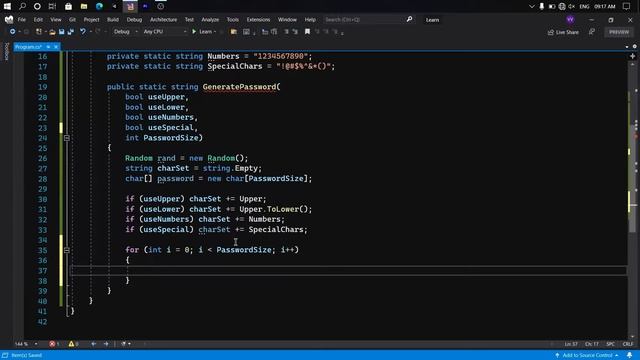This screenshot has height=360, width=640.
Task: Open the Help menu
Action: pyautogui.click(x=310, y=20)
